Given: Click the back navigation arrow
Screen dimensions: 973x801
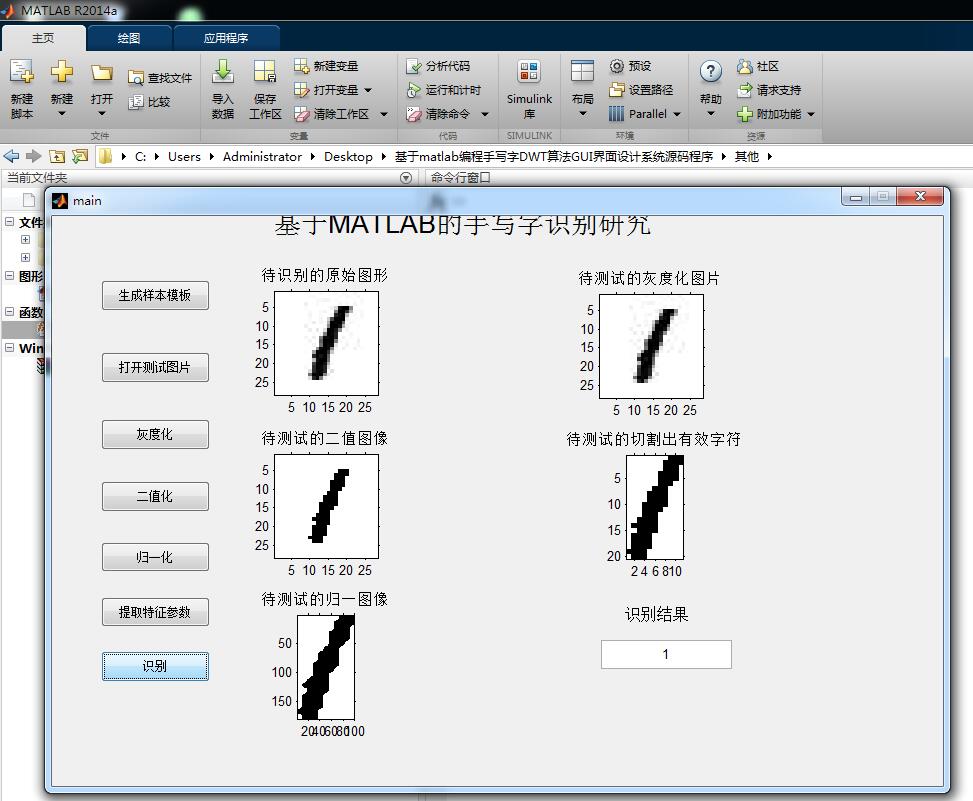Looking at the screenshot, I should (x=12, y=156).
